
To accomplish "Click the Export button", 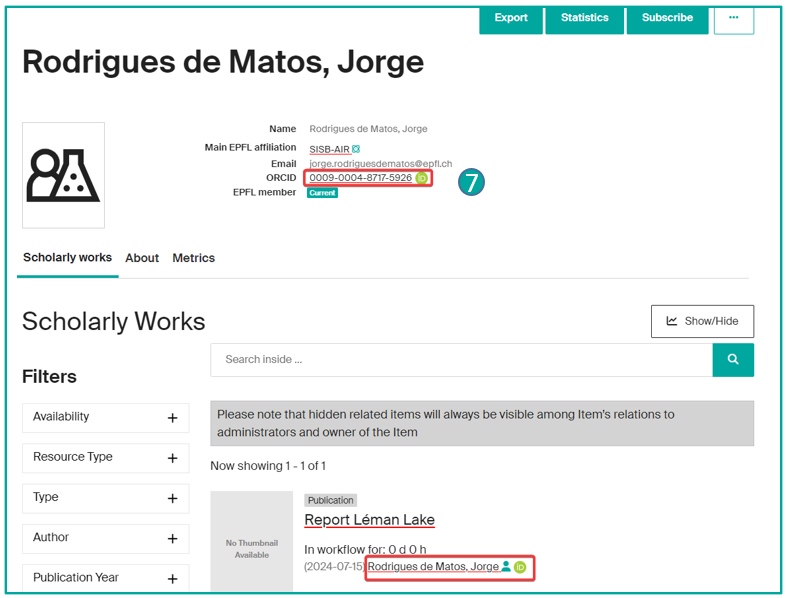I will click(x=511, y=18).
